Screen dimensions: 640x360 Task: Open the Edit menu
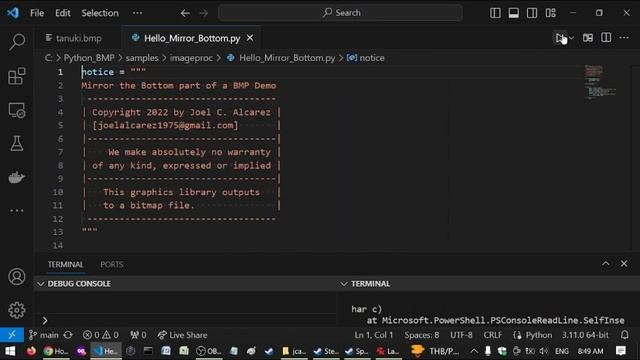(x=62, y=13)
